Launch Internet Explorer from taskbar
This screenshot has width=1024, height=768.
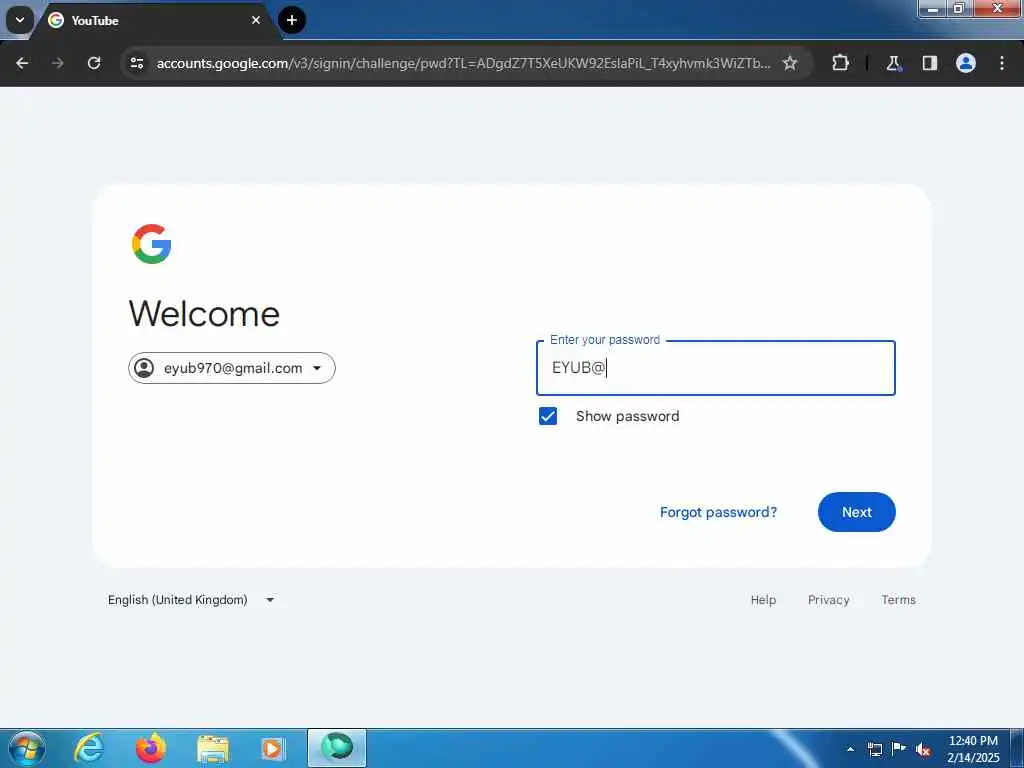[89, 748]
